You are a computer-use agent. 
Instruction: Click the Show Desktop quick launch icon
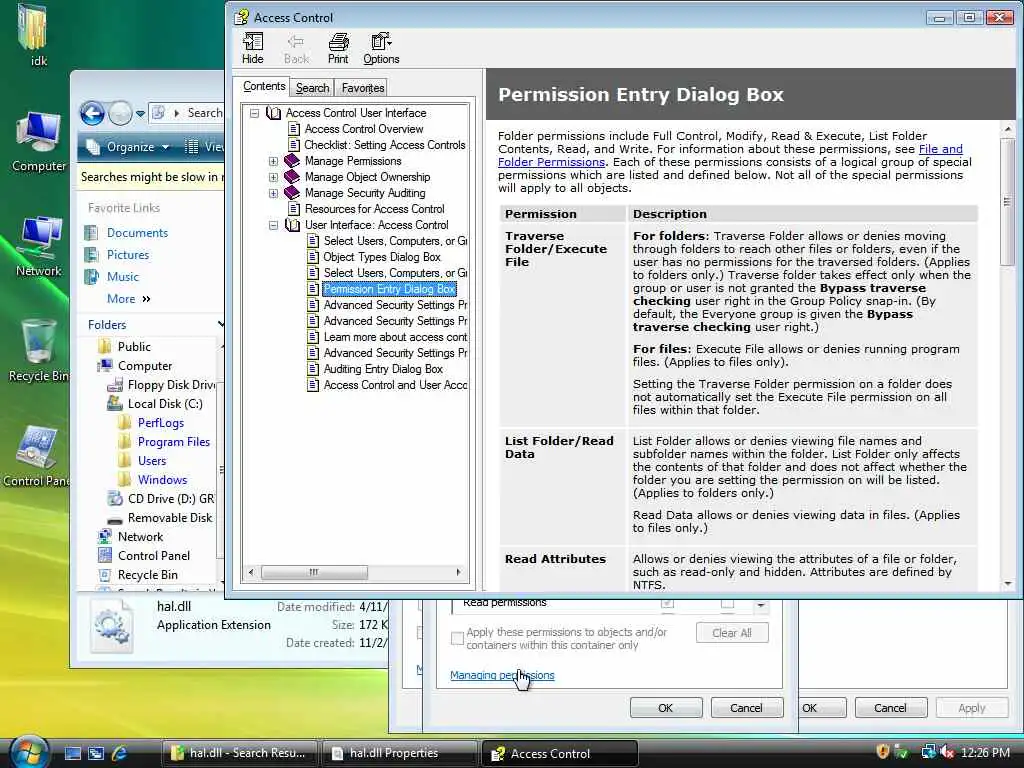pyautogui.click(x=72, y=753)
